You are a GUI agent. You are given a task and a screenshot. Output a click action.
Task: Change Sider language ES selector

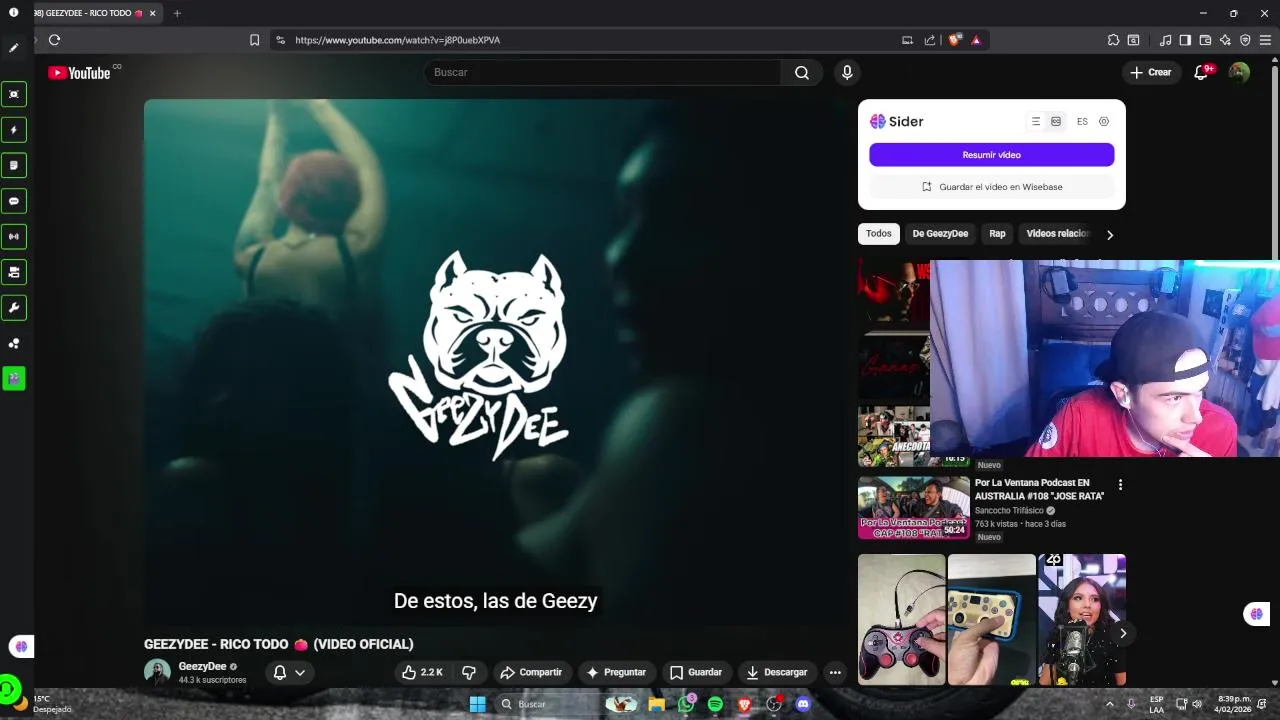tap(1082, 121)
